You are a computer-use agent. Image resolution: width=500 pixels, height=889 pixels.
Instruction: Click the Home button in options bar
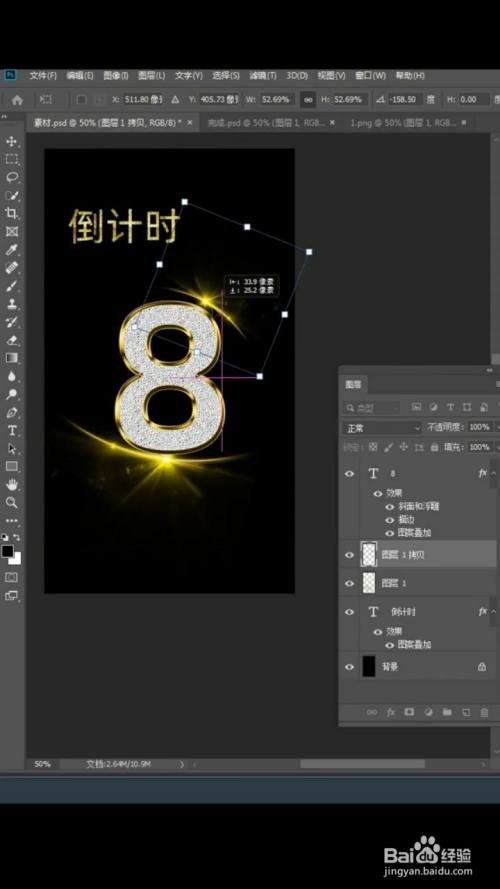(x=17, y=100)
